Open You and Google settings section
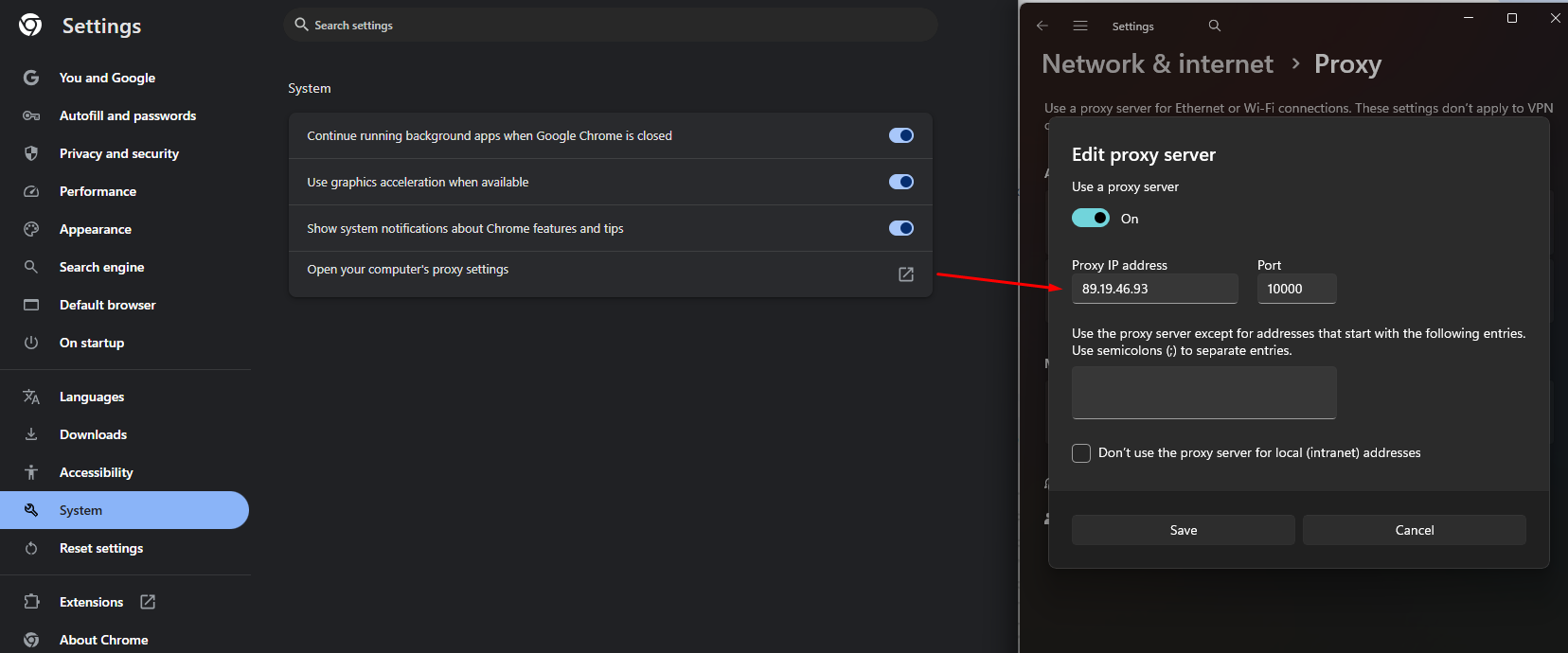The width and height of the screenshot is (1568, 653). tap(107, 78)
